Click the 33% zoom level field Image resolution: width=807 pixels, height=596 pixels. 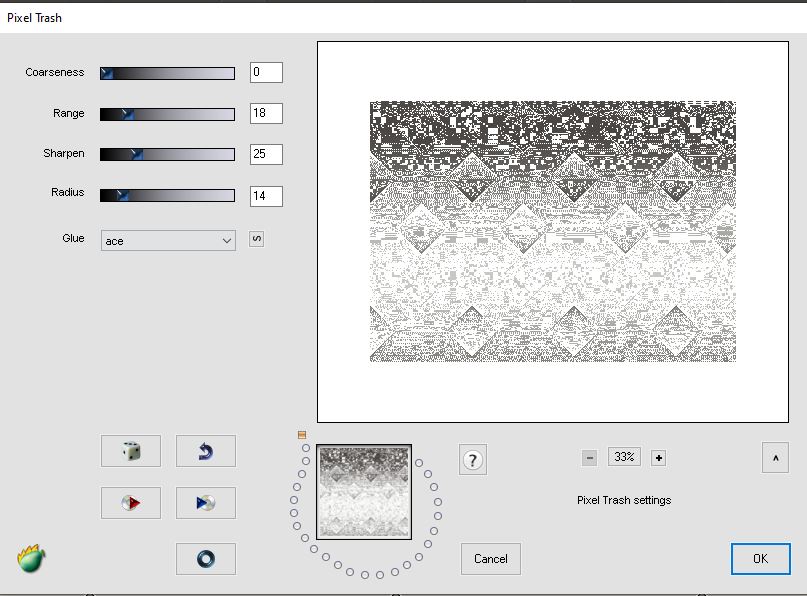click(x=624, y=457)
